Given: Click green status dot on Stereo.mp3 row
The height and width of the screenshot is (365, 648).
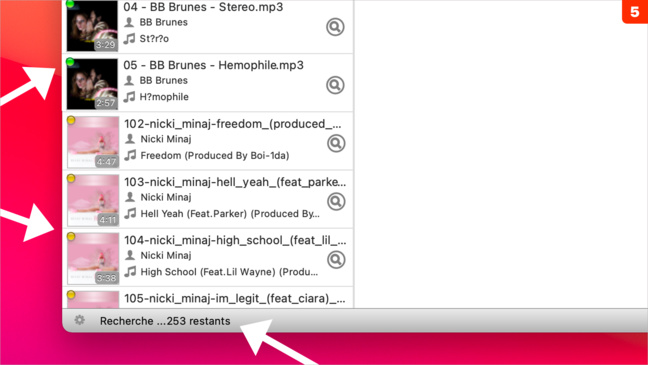Looking at the screenshot, I should click(x=70, y=4).
